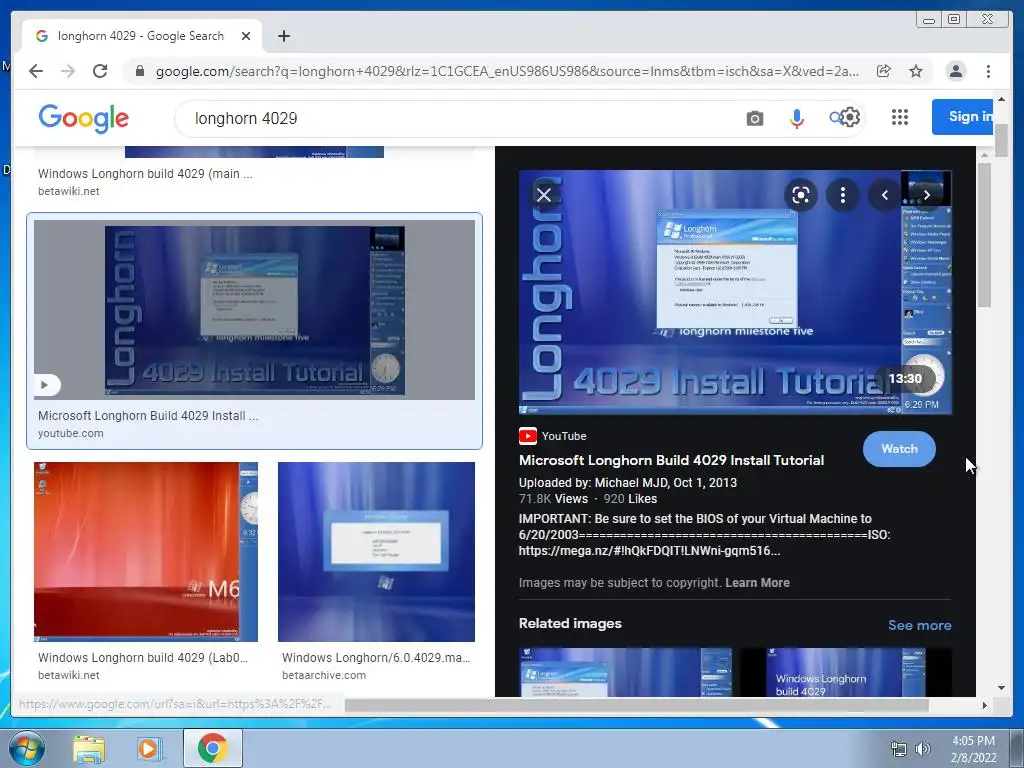
Task: Select the longhorn 4029 Google Search tab
Action: point(142,36)
